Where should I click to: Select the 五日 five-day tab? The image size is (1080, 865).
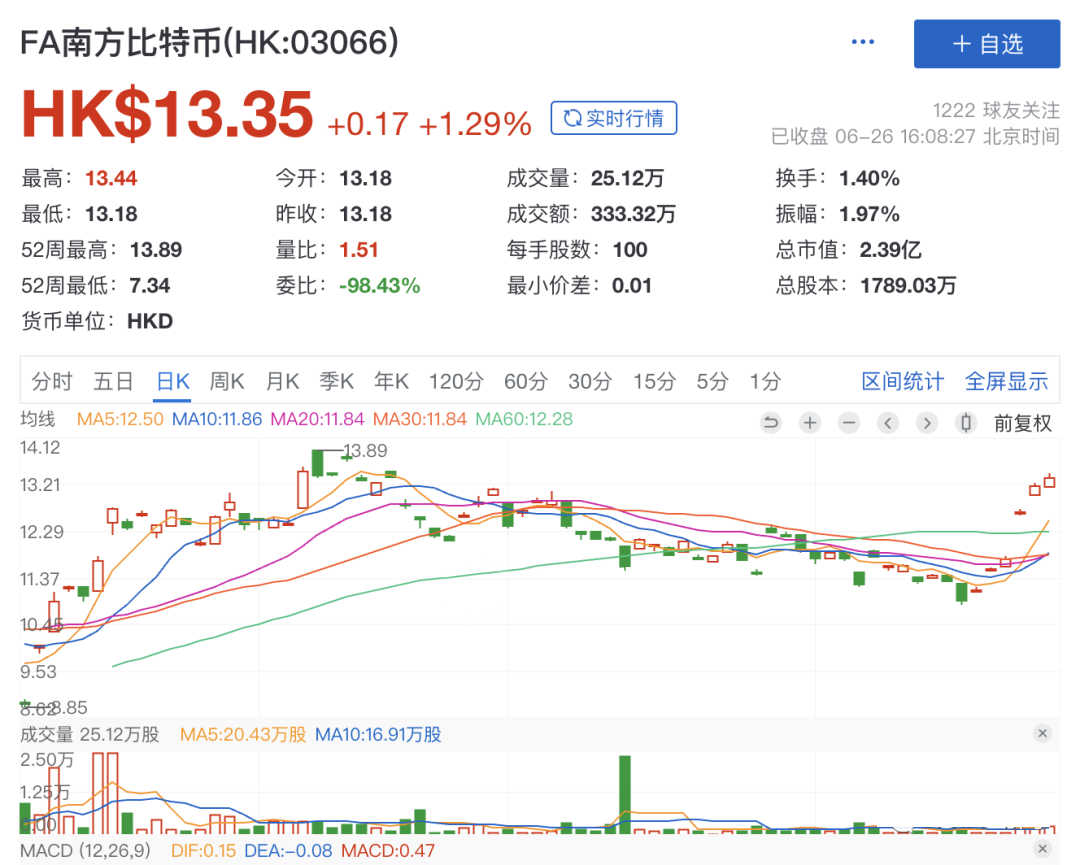(x=113, y=381)
